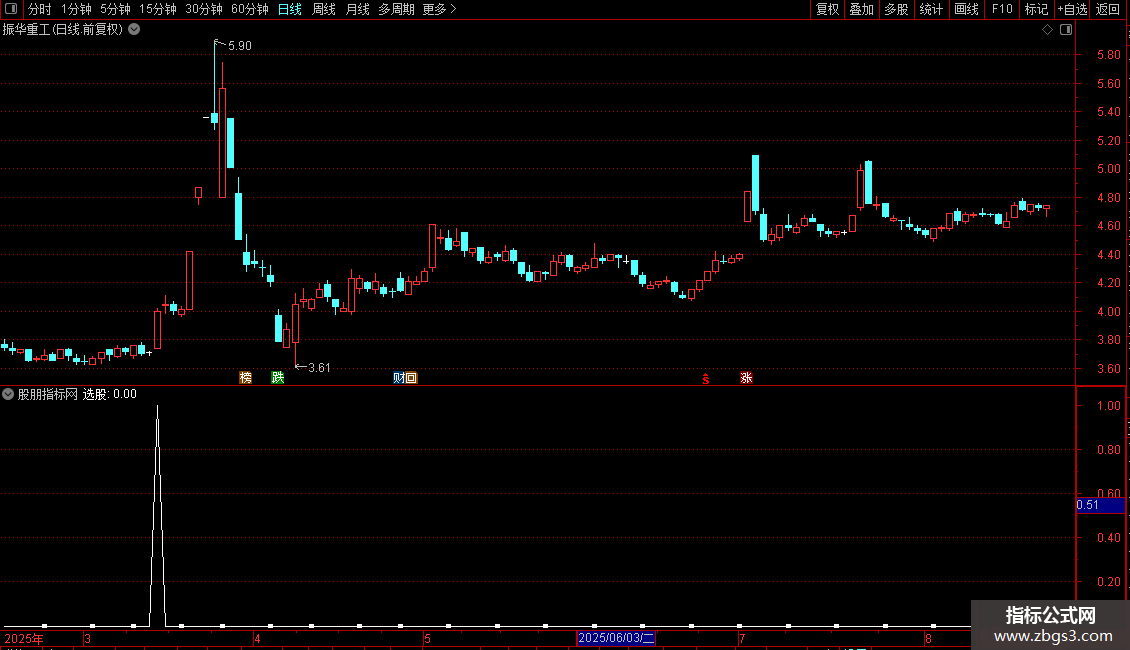1130x650 pixels.
Task: Switch to 周线 weekly chart
Action: (x=324, y=9)
